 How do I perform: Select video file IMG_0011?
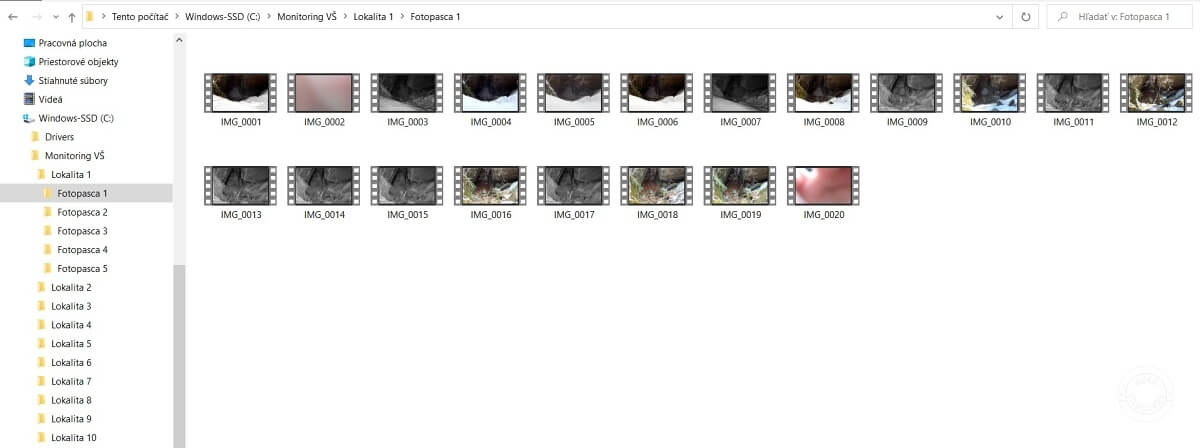(1074, 100)
